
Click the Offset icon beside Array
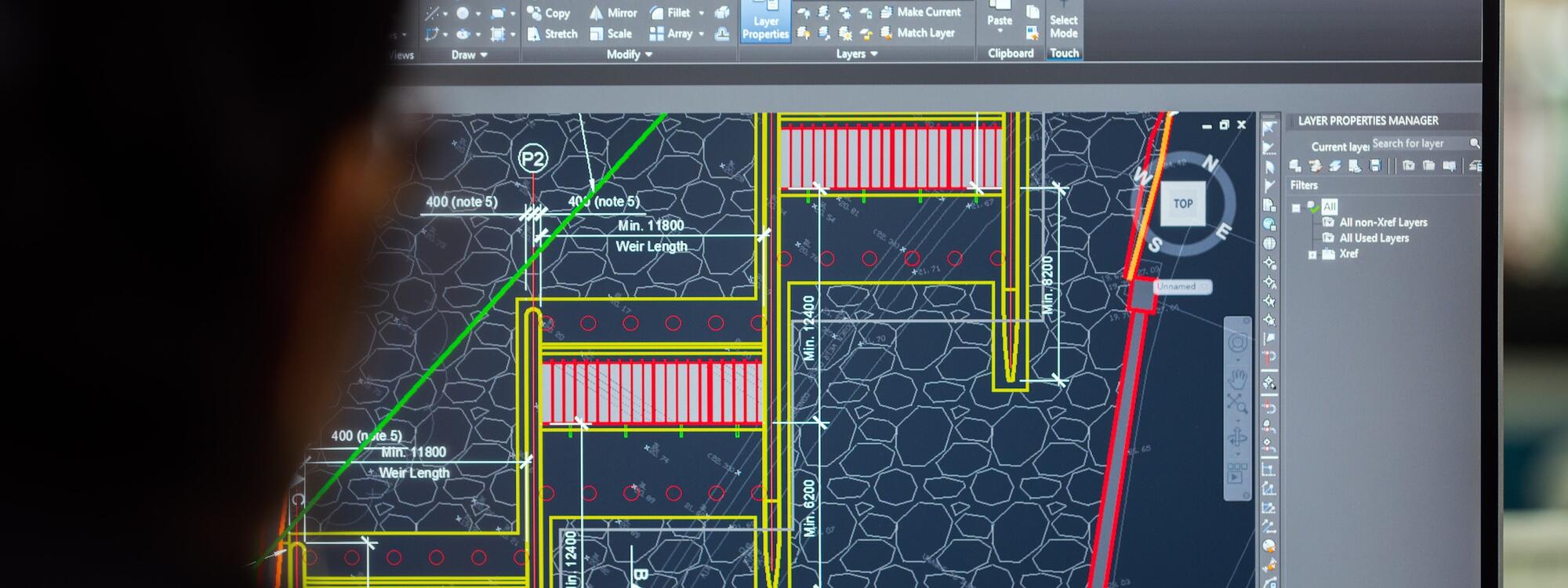722,34
